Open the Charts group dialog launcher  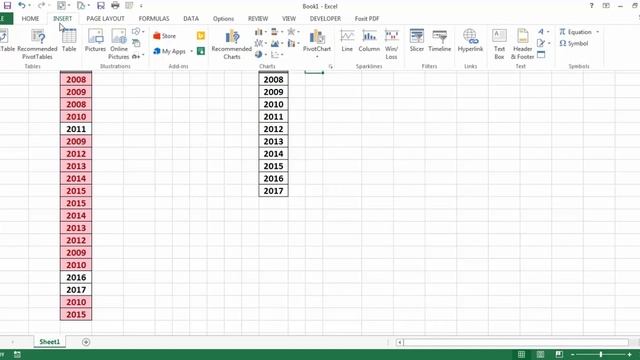click(331, 66)
